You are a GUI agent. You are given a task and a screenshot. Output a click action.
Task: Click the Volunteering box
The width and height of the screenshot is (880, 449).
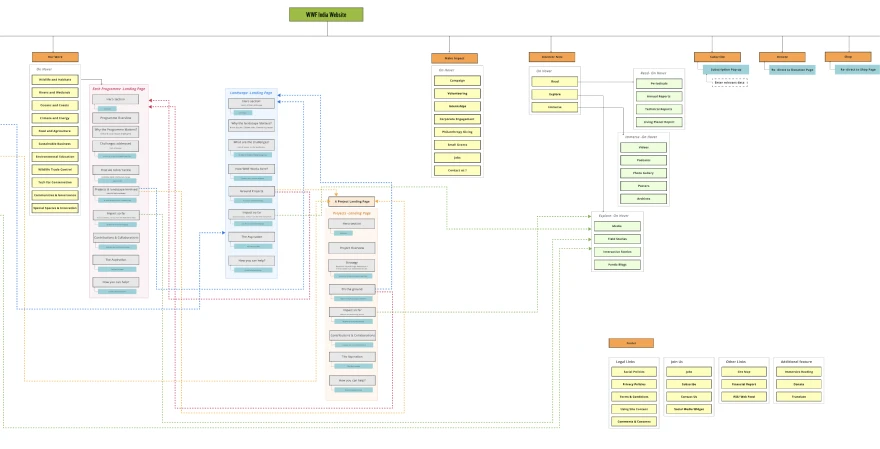point(457,94)
